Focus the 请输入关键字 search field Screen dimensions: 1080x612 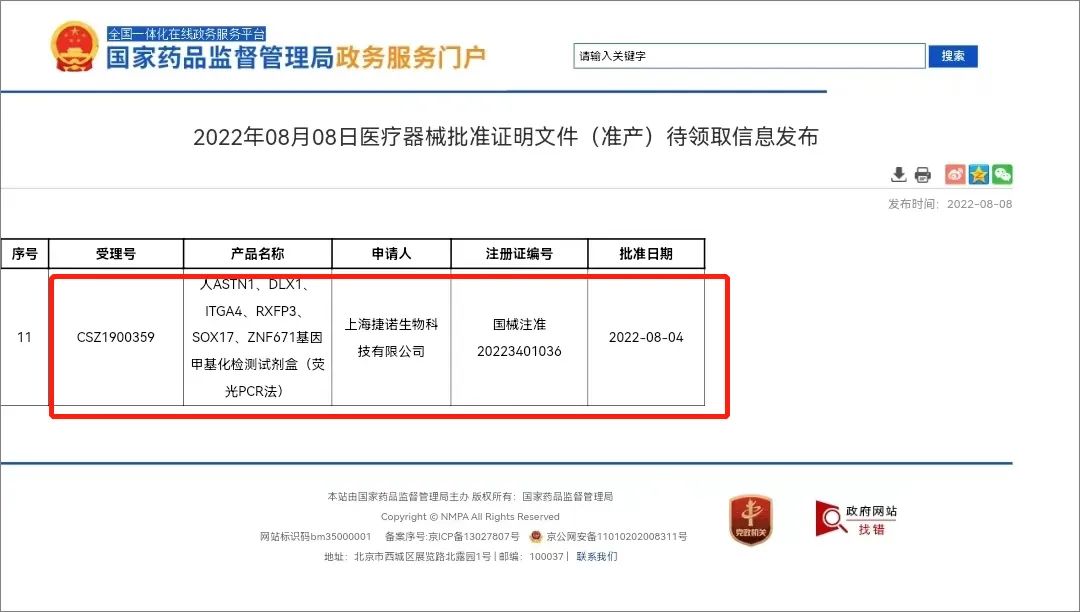pyautogui.click(x=749, y=56)
